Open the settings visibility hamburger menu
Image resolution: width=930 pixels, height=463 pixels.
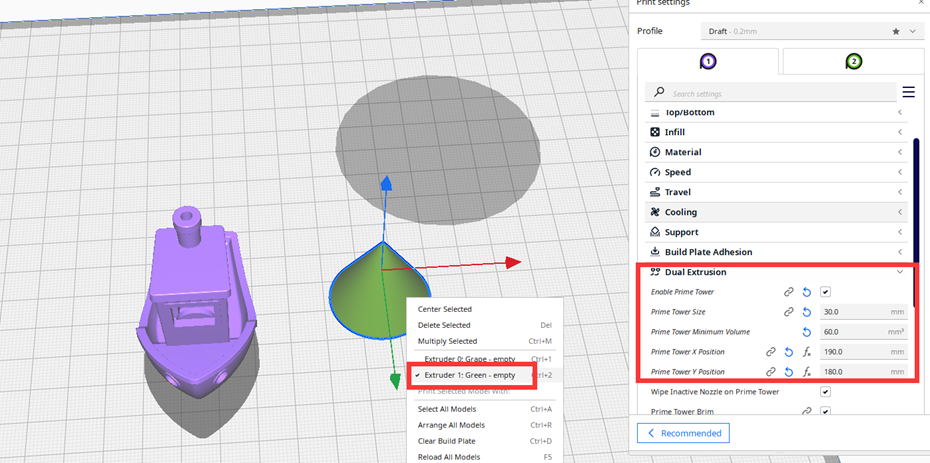pos(909,92)
